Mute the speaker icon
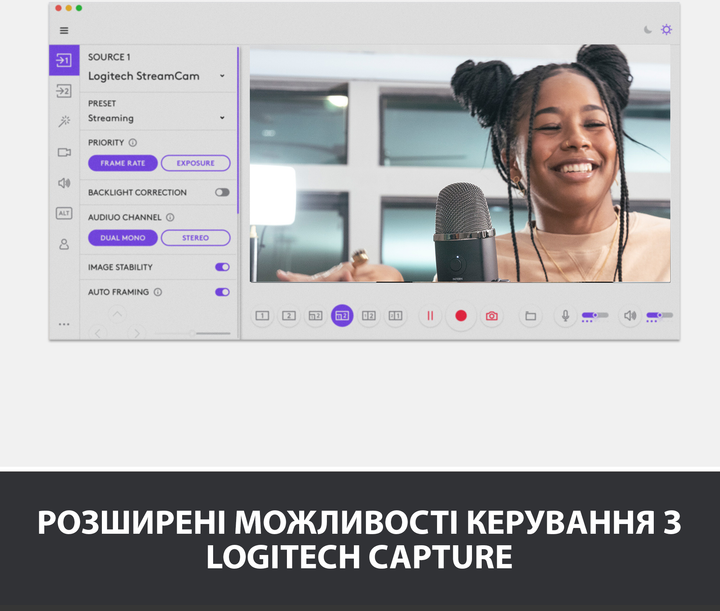The width and height of the screenshot is (720, 611). tap(630, 315)
